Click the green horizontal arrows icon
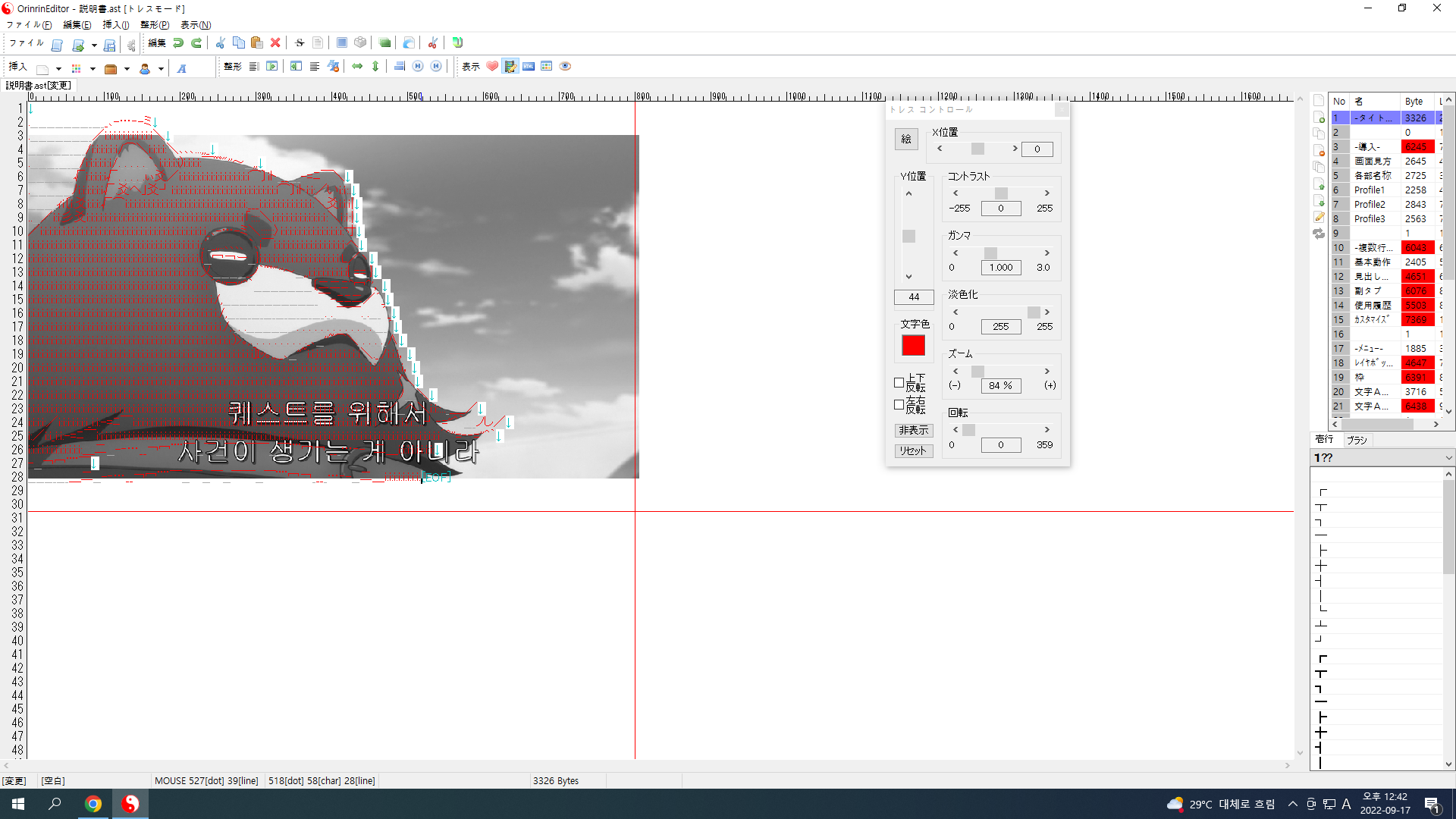The height and width of the screenshot is (819, 1456). (x=357, y=67)
